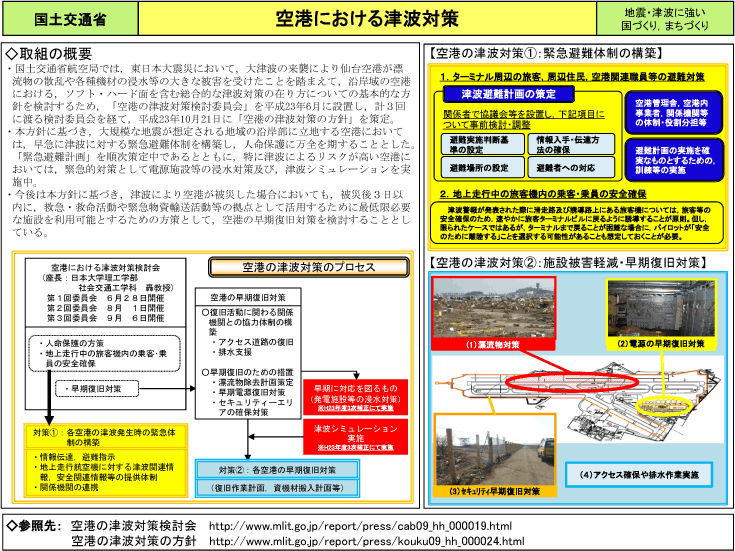Click blue box 対策②:各空港の早期復旧対策

click(278, 469)
